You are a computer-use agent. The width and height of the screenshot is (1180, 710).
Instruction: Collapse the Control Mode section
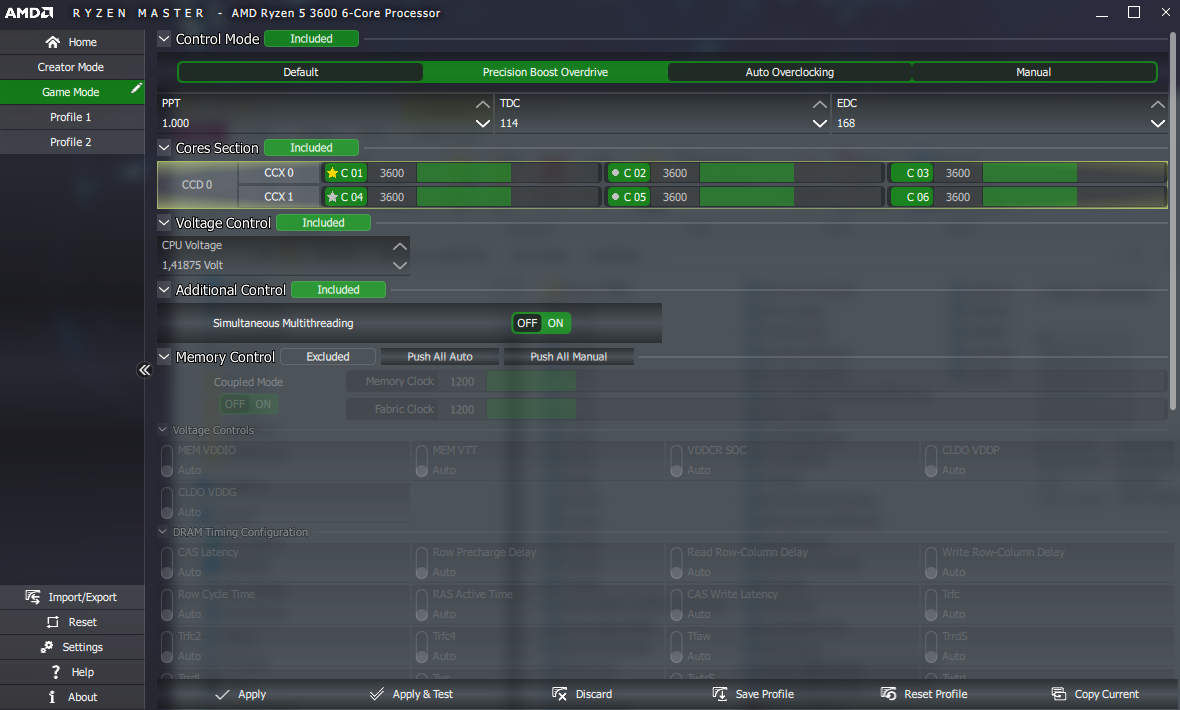pos(164,39)
